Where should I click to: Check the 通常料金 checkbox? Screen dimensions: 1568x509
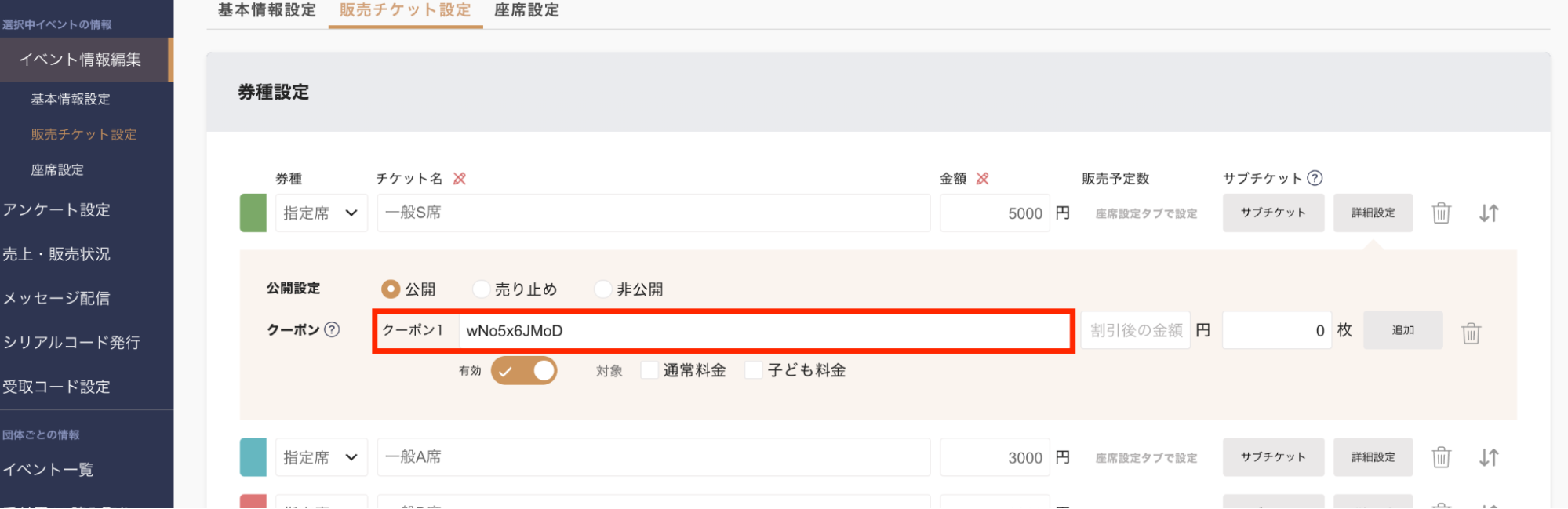click(x=649, y=370)
